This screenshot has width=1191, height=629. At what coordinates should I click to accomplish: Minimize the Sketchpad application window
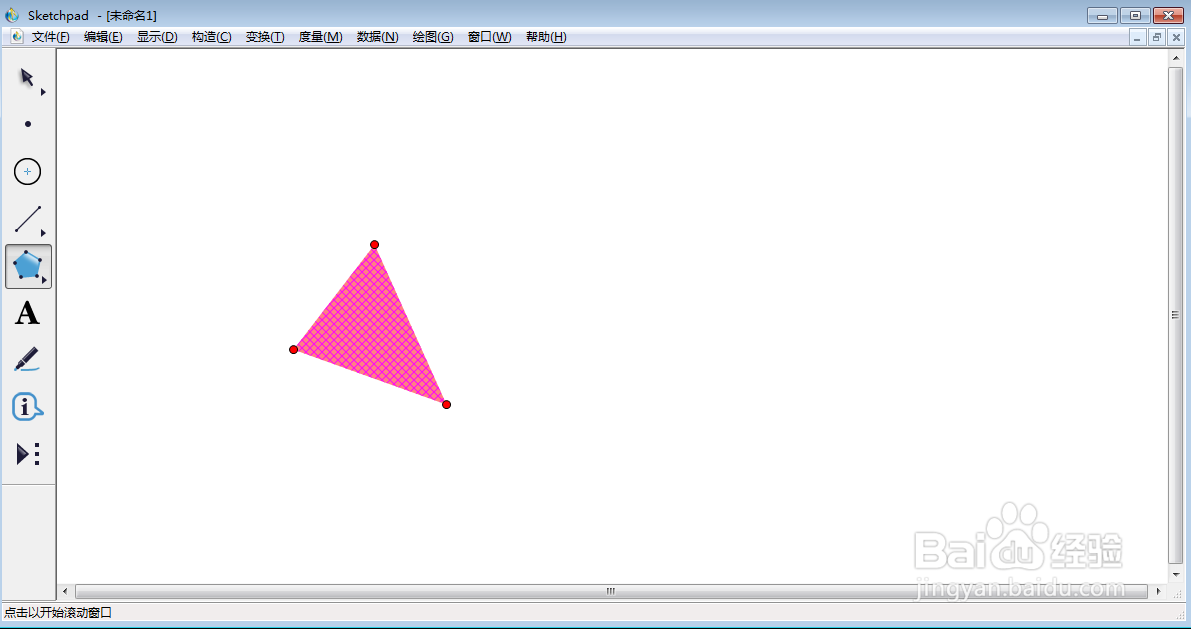tap(1101, 15)
